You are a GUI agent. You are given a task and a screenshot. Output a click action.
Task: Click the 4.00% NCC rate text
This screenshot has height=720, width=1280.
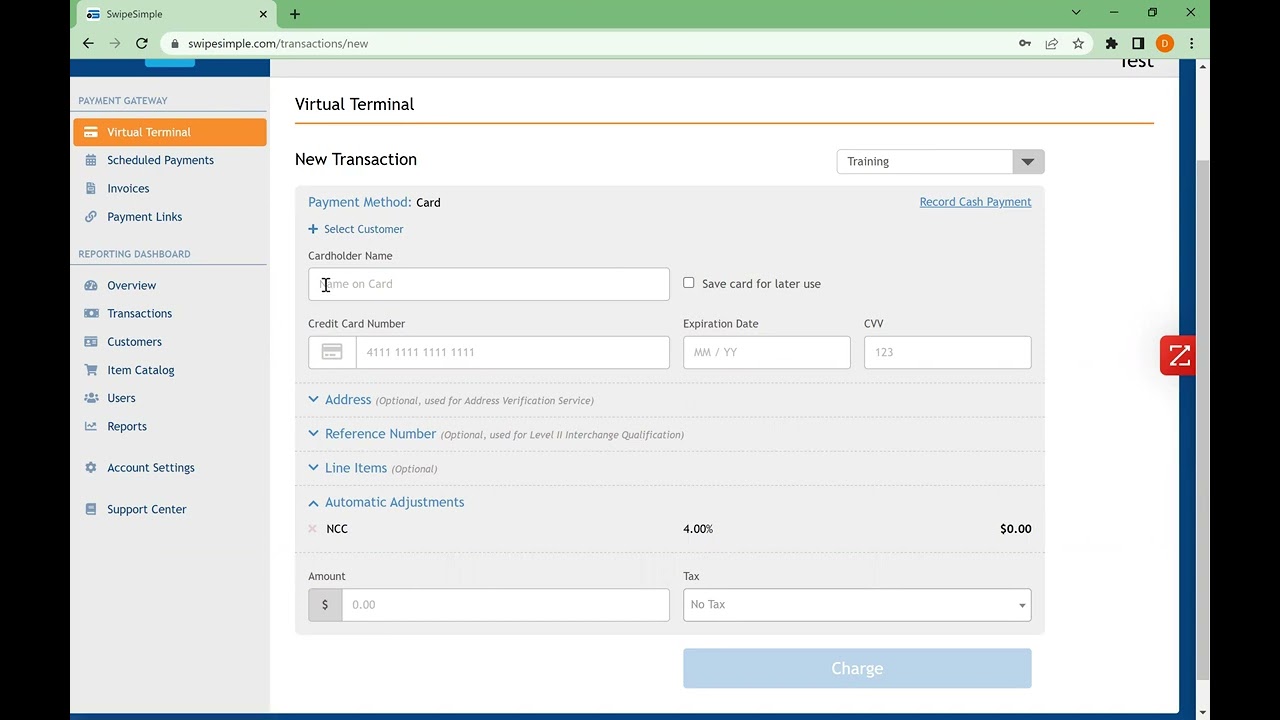pyautogui.click(x=698, y=529)
